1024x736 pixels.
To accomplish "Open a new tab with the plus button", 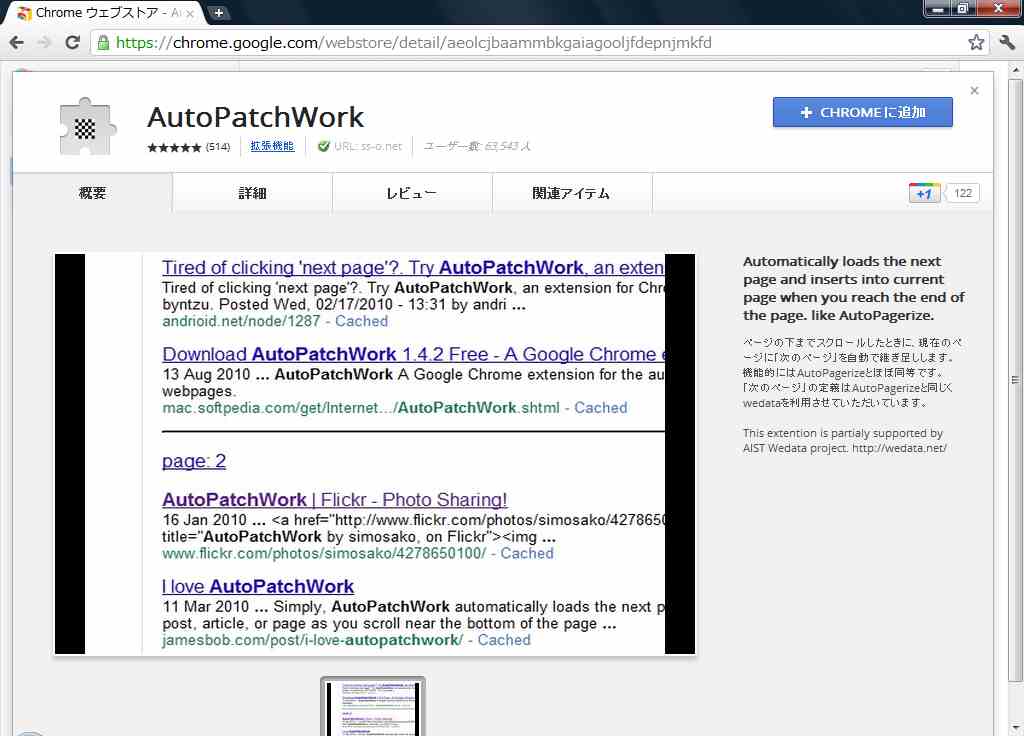I will click(x=218, y=12).
